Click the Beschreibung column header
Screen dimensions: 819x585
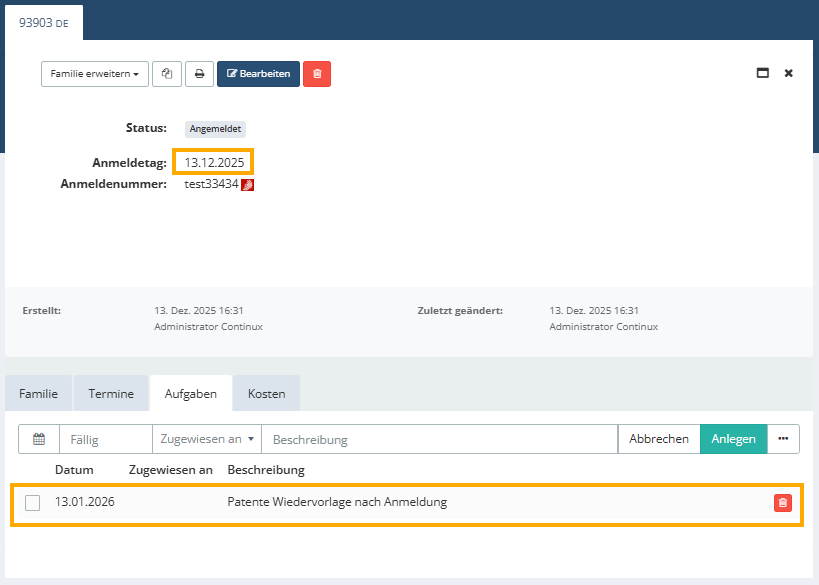[x=266, y=470]
